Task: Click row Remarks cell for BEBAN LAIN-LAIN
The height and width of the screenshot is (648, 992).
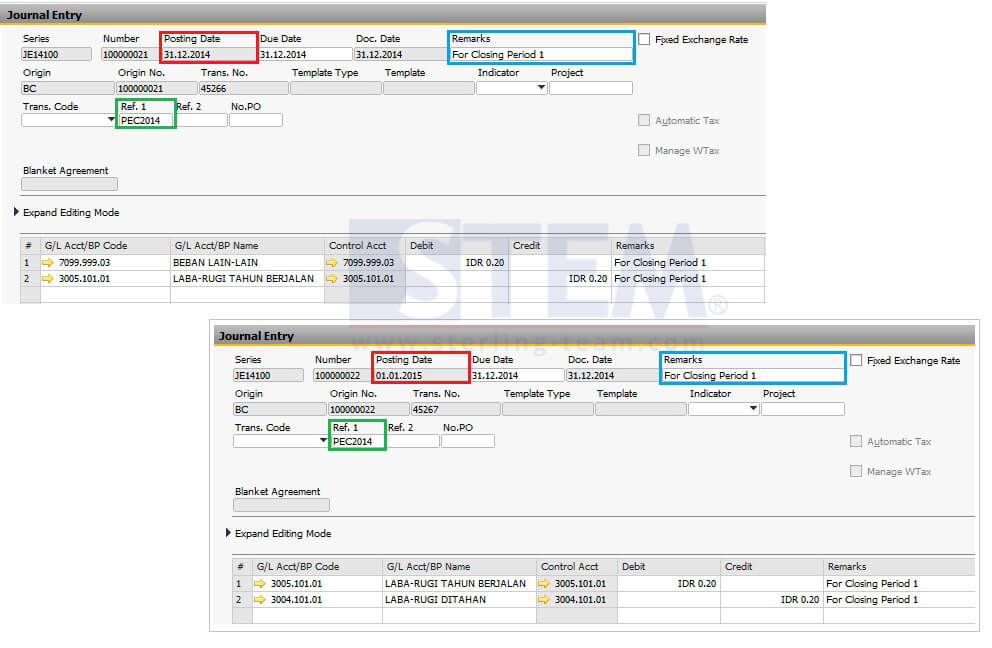Action: [688, 263]
